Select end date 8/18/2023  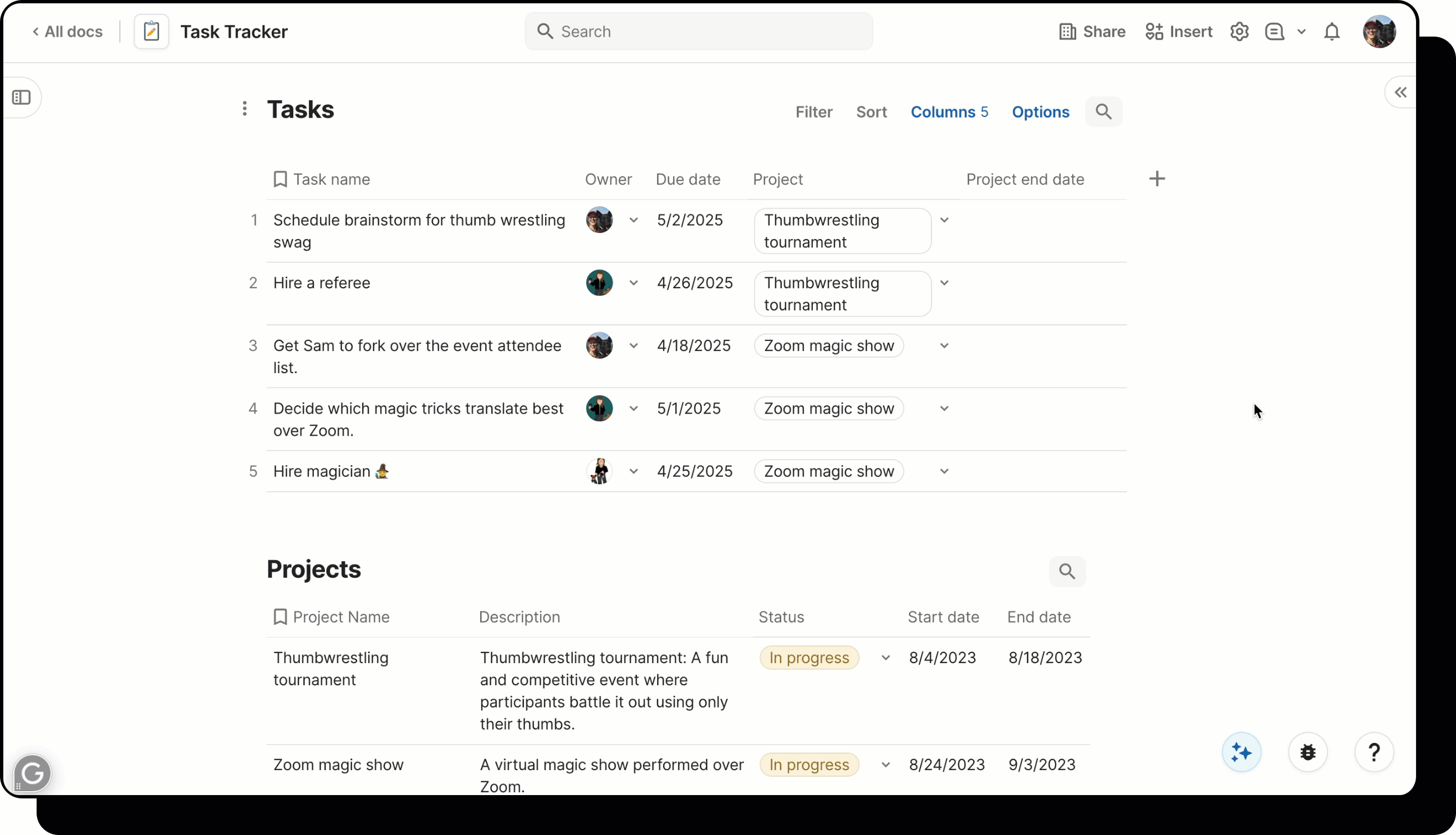[1045, 658]
